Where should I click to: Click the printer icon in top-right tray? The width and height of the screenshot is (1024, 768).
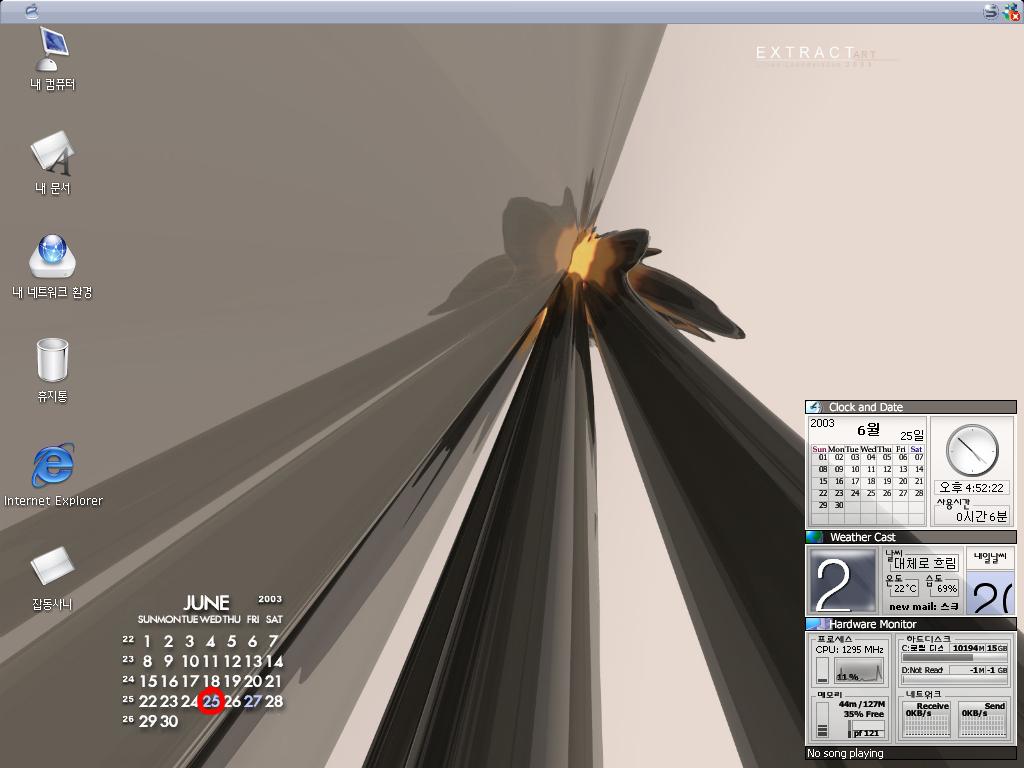(990, 12)
